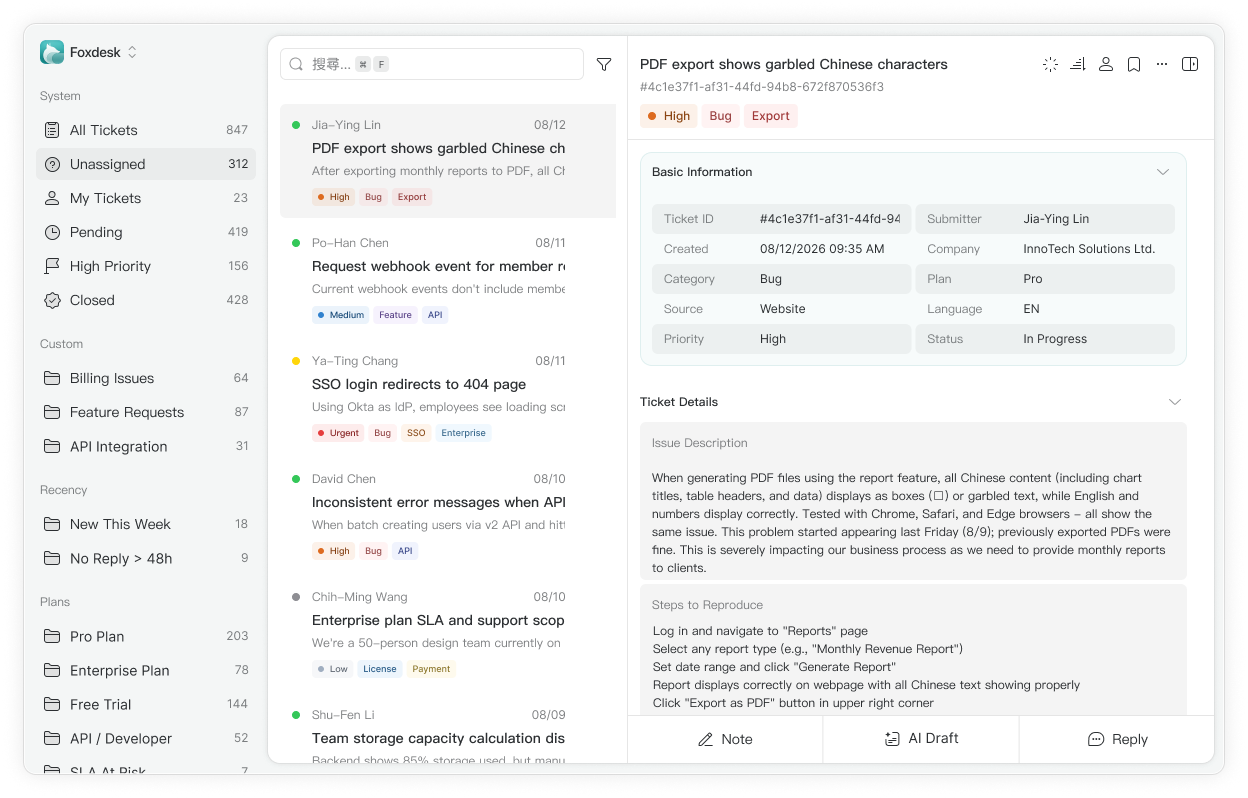This screenshot has width=1248, height=798.
Task: Click the green status dot on Po-Han Chen's ticket
Action: [295, 243]
